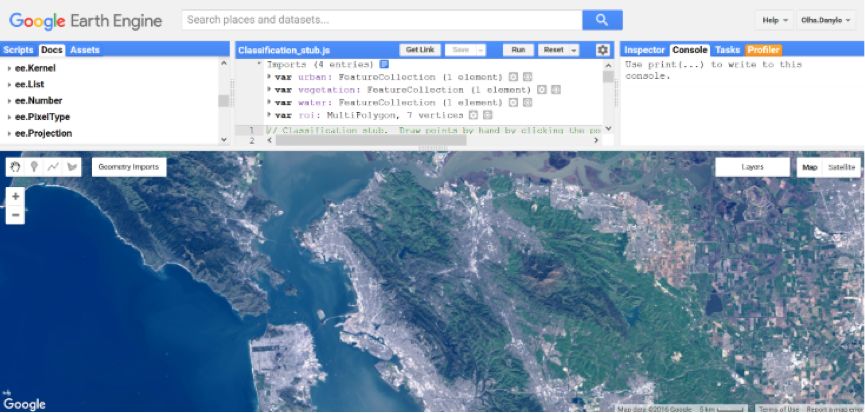Open the Save button dropdown arrow

[x=480, y=50]
